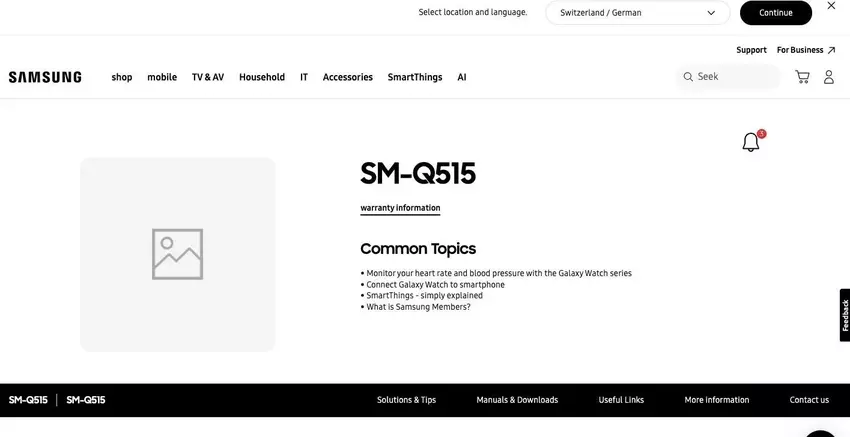850x437 pixels.
Task: Open 'What is Samsung Members?' topic
Action: [x=418, y=307]
